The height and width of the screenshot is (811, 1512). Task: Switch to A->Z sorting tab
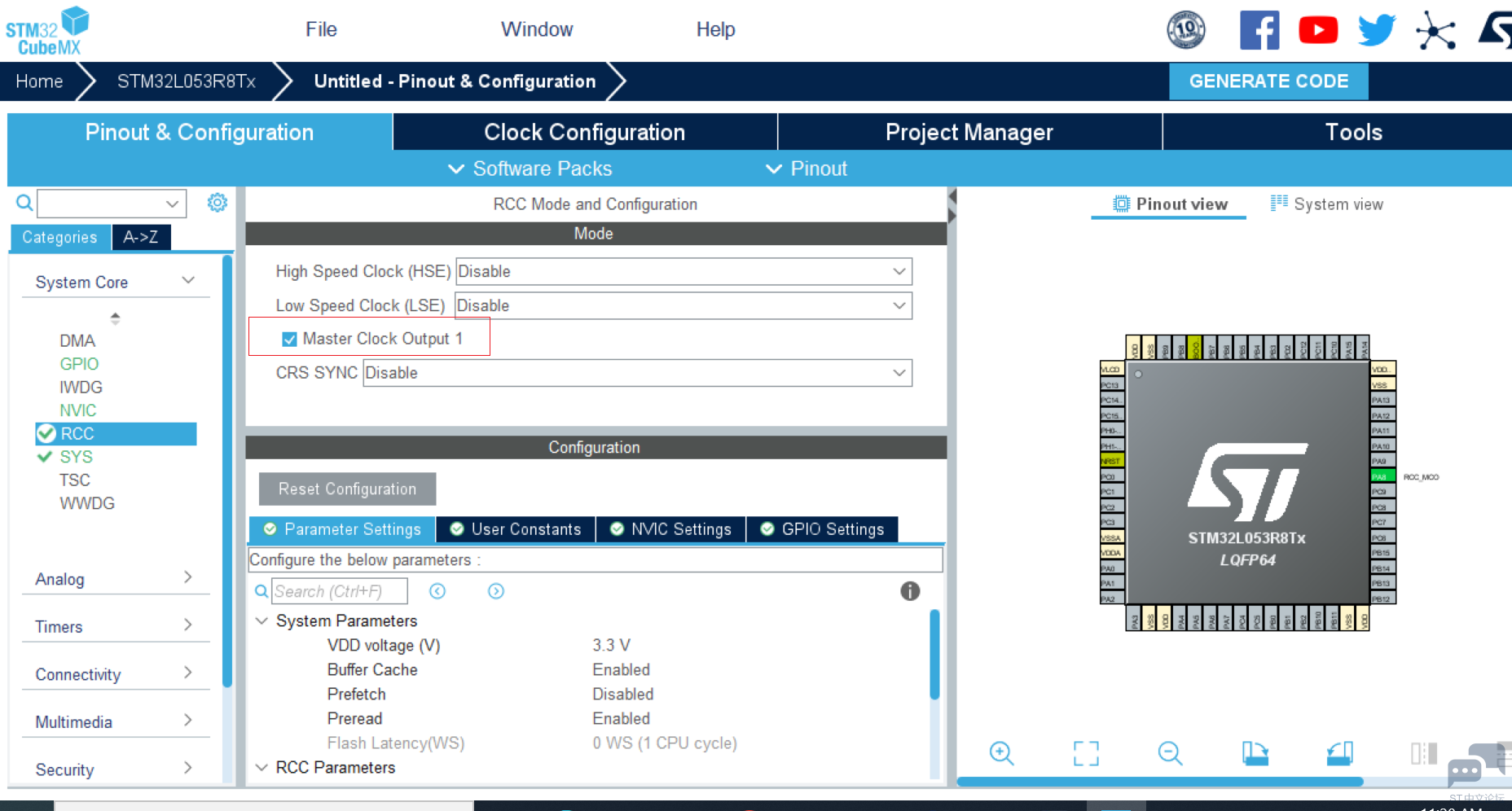(x=141, y=237)
